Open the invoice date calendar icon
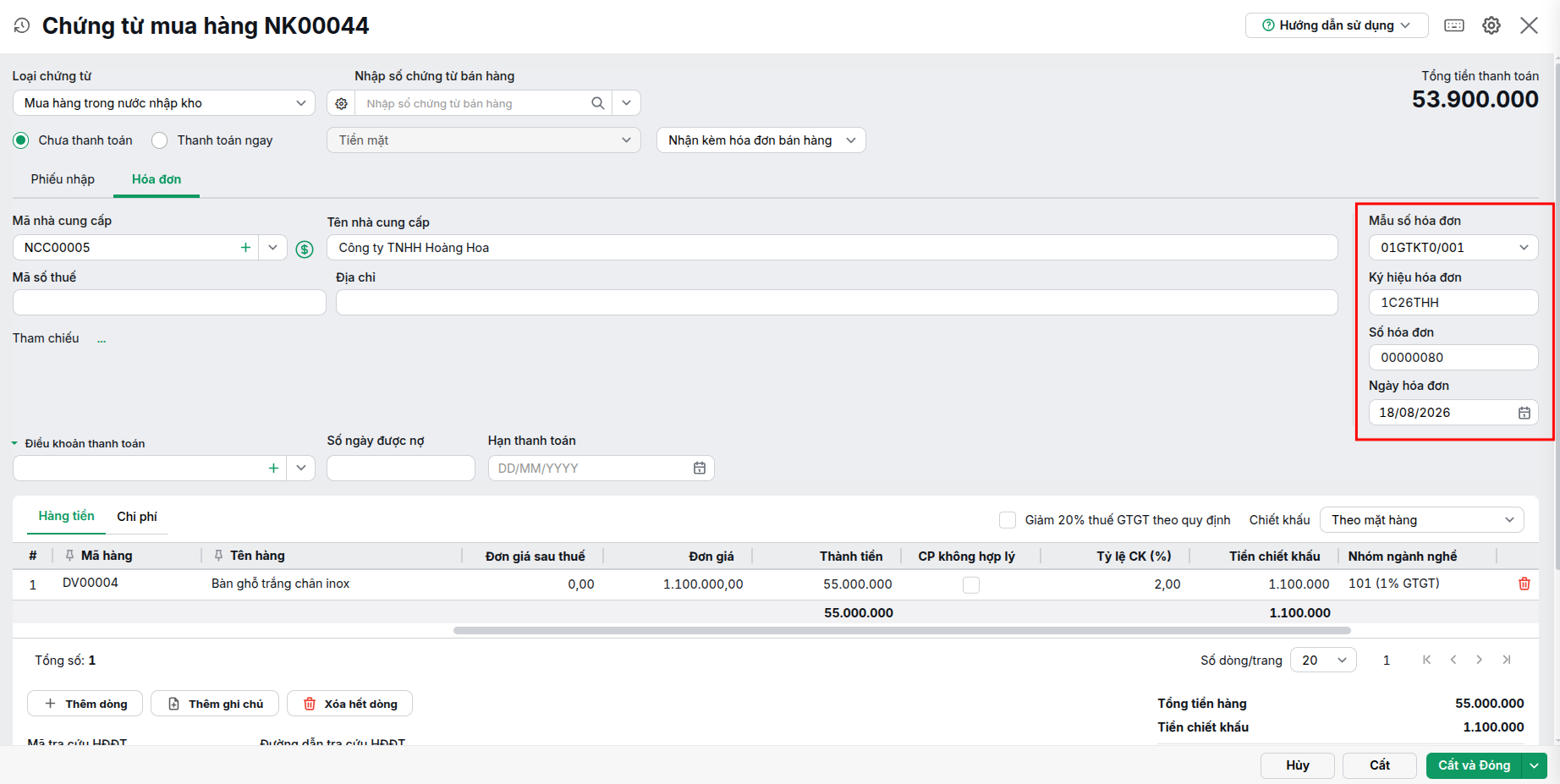This screenshot has width=1560, height=784. (1524, 413)
